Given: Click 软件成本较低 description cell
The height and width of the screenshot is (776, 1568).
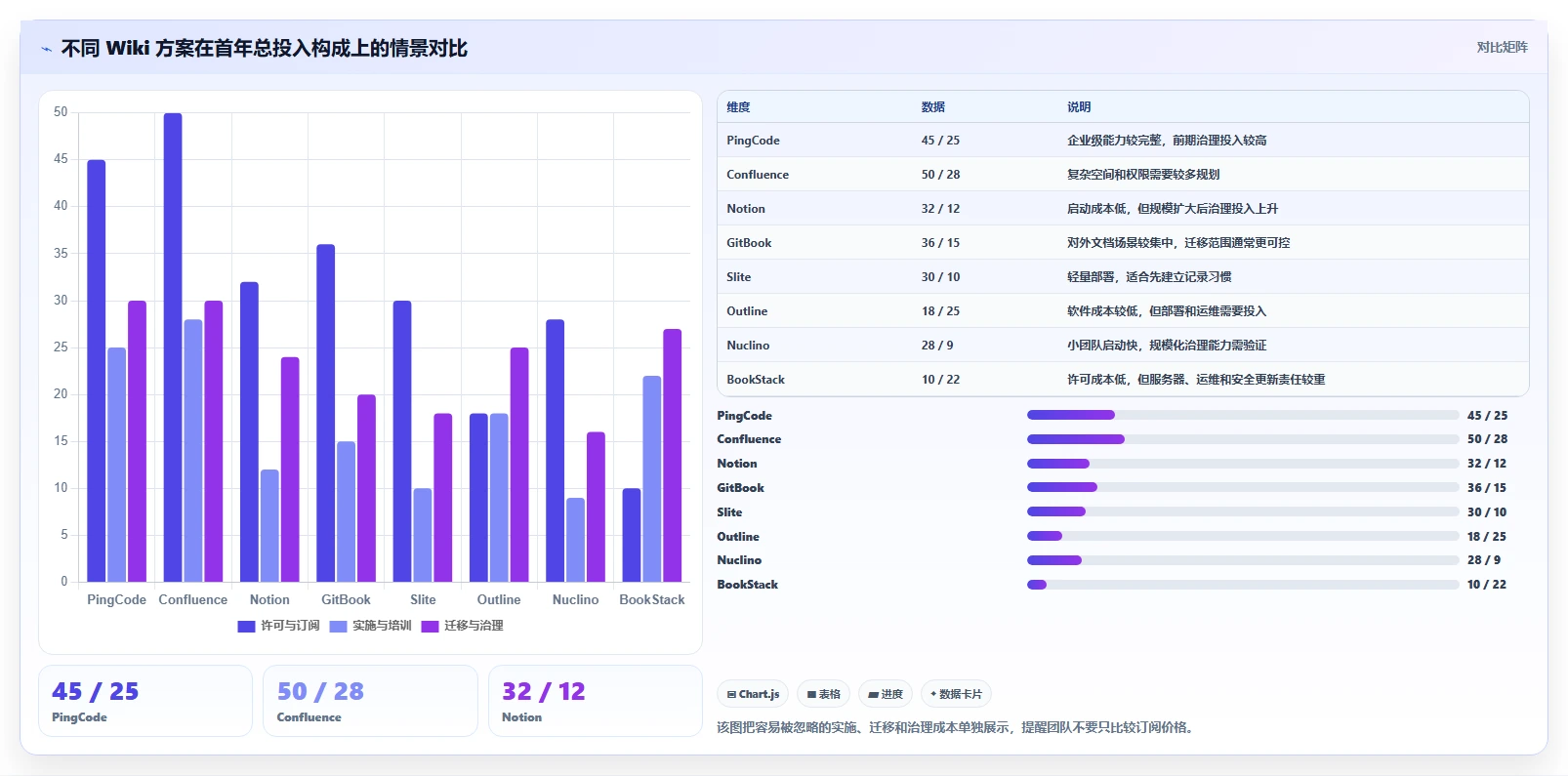Looking at the screenshot, I should click(x=1167, y=311).
